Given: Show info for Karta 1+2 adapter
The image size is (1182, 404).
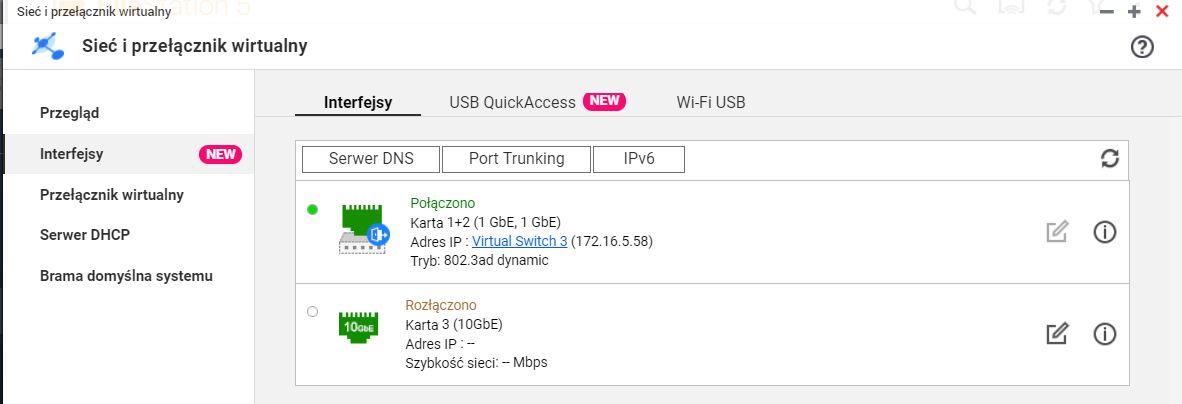Looking at the screenshot, I should (x=1104, y=232).
